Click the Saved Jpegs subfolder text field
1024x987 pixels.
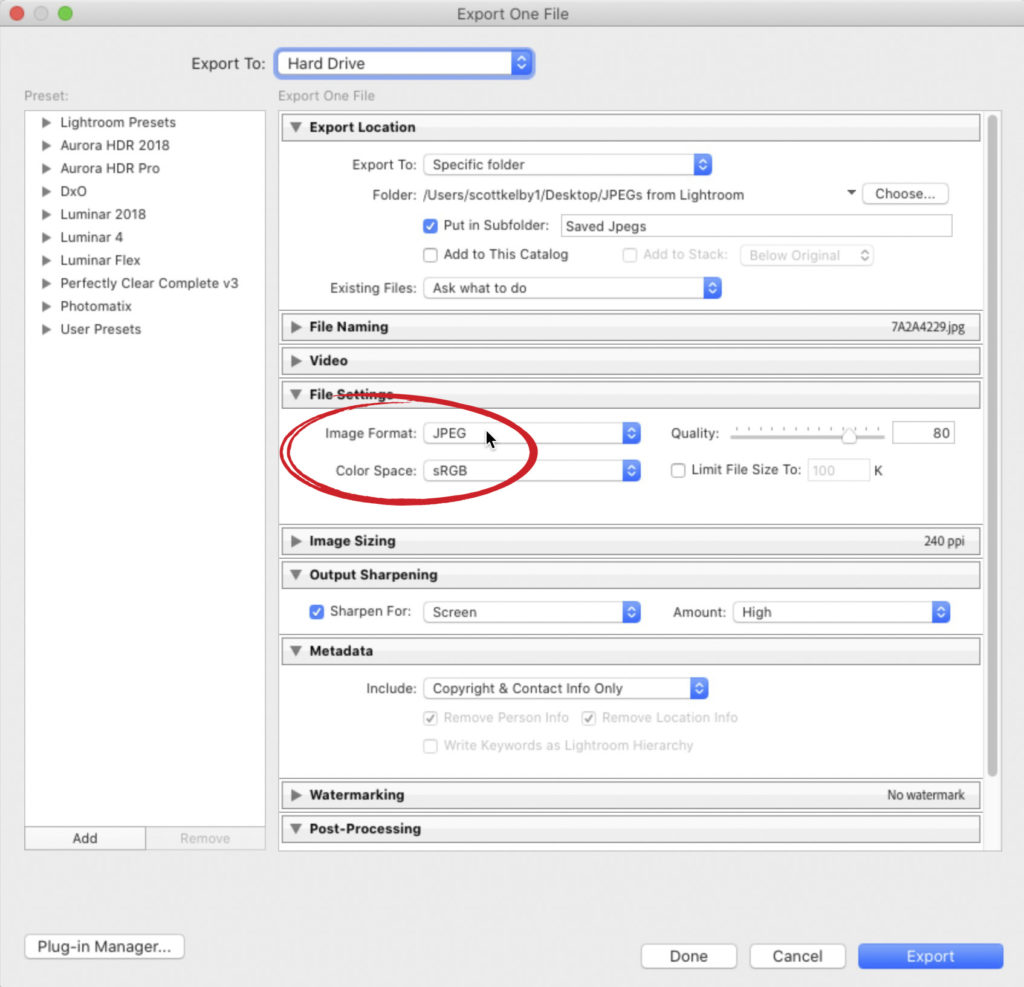[756, 226]
